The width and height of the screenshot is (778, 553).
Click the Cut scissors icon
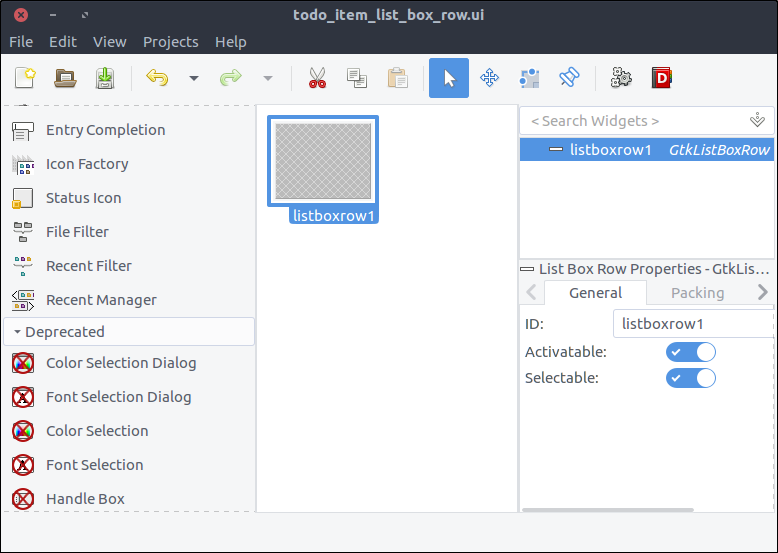(x=317, y=78)
